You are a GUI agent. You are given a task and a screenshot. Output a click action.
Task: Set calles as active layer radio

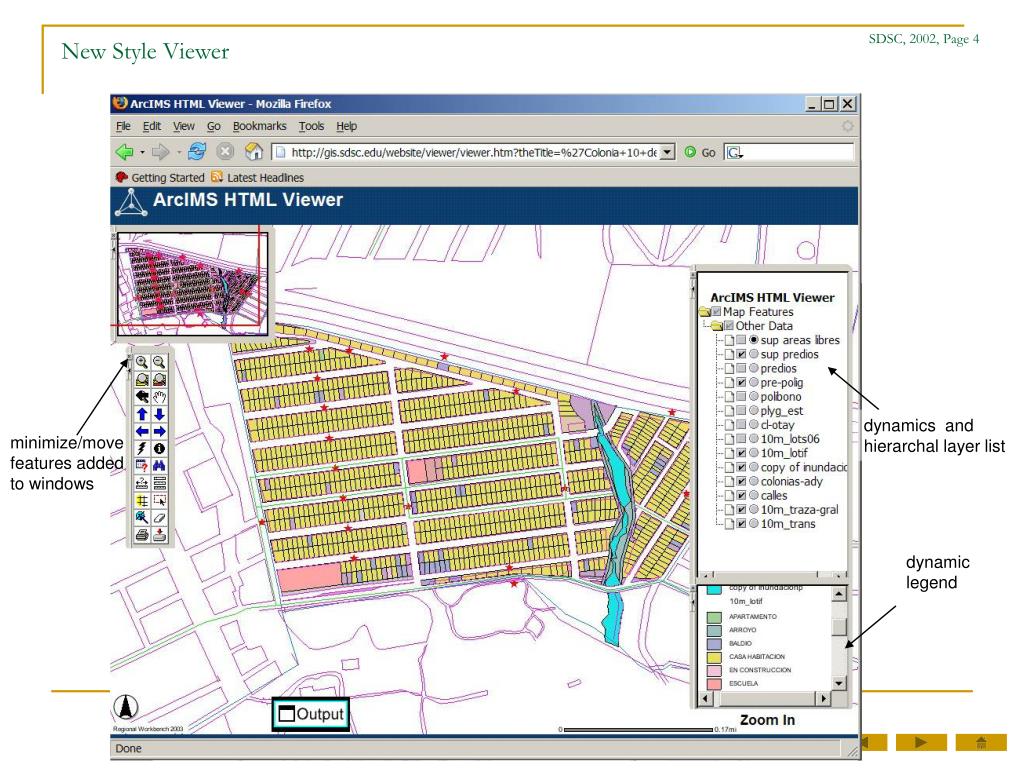pyautogui.click(x=754, y=496)
